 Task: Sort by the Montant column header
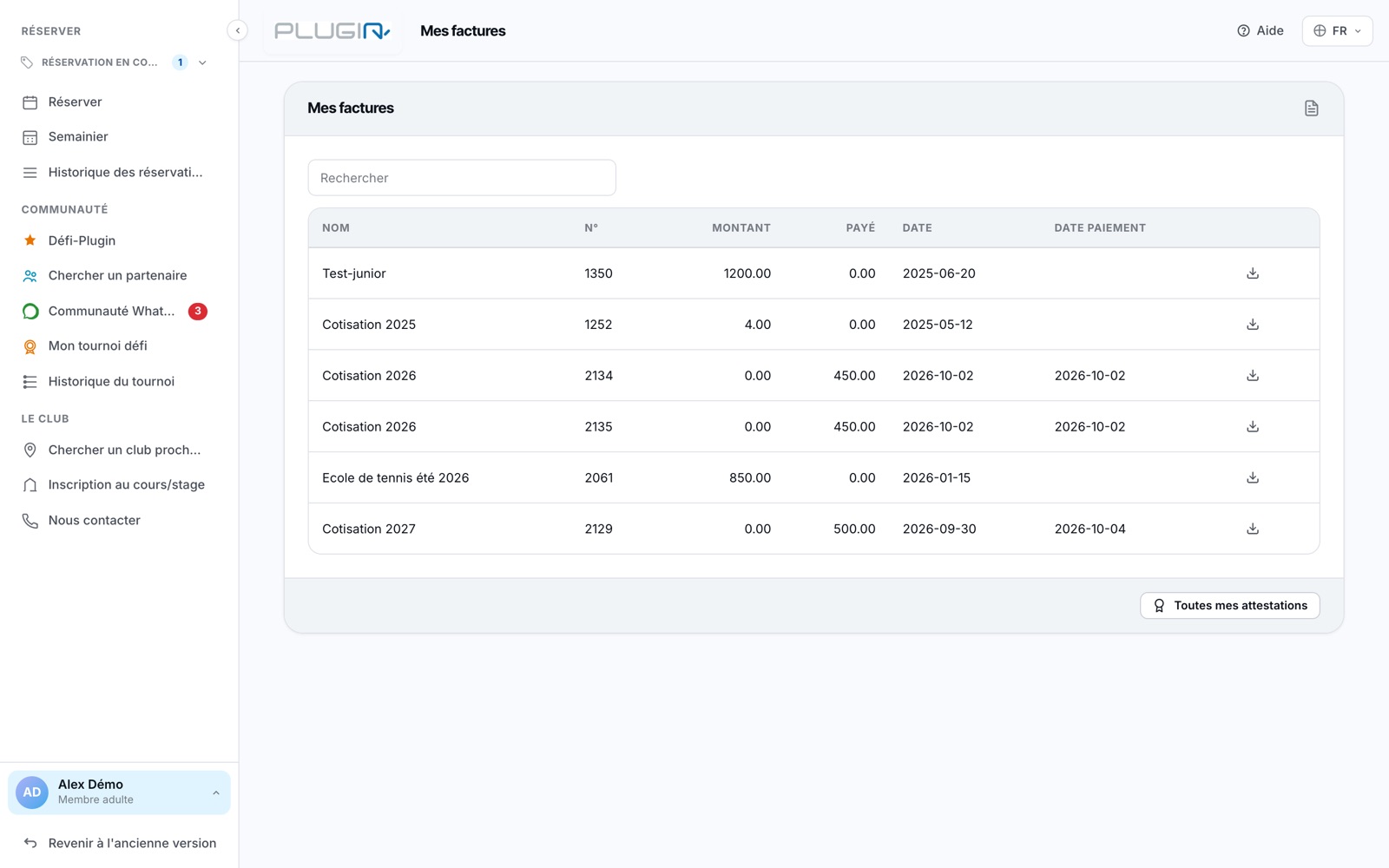click(x=741, y=228)
